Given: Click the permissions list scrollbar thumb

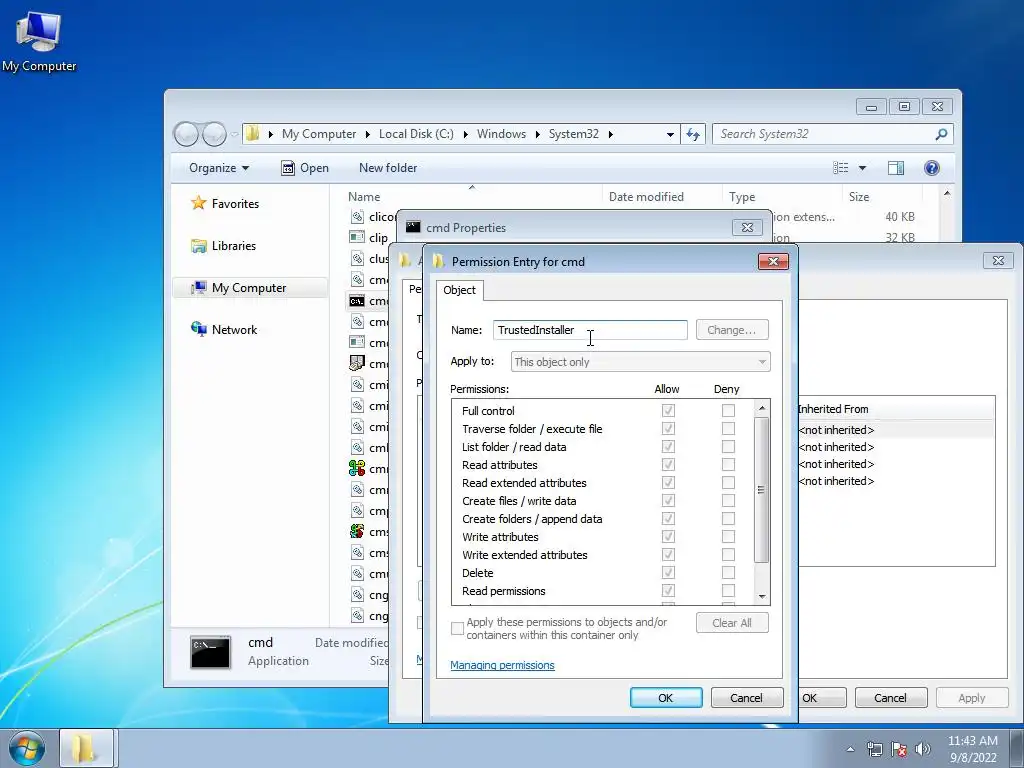Looking at the screenshot, I should 761,490.
